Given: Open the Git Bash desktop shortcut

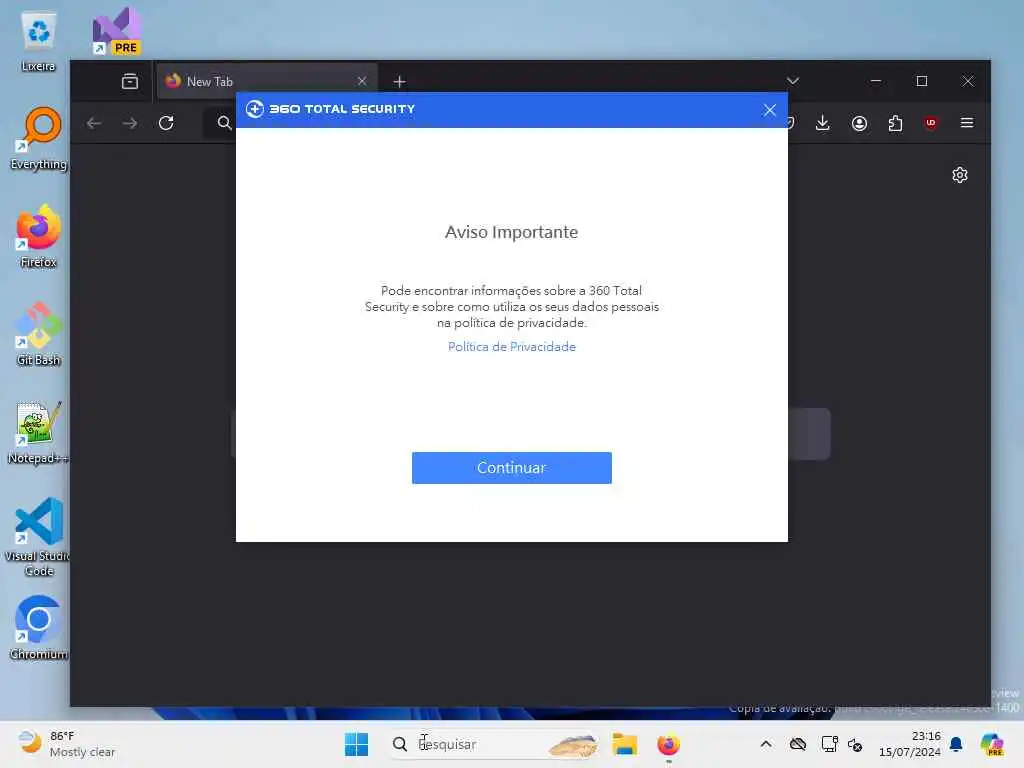Looking at the screenshot, I should tap(39, 334).
